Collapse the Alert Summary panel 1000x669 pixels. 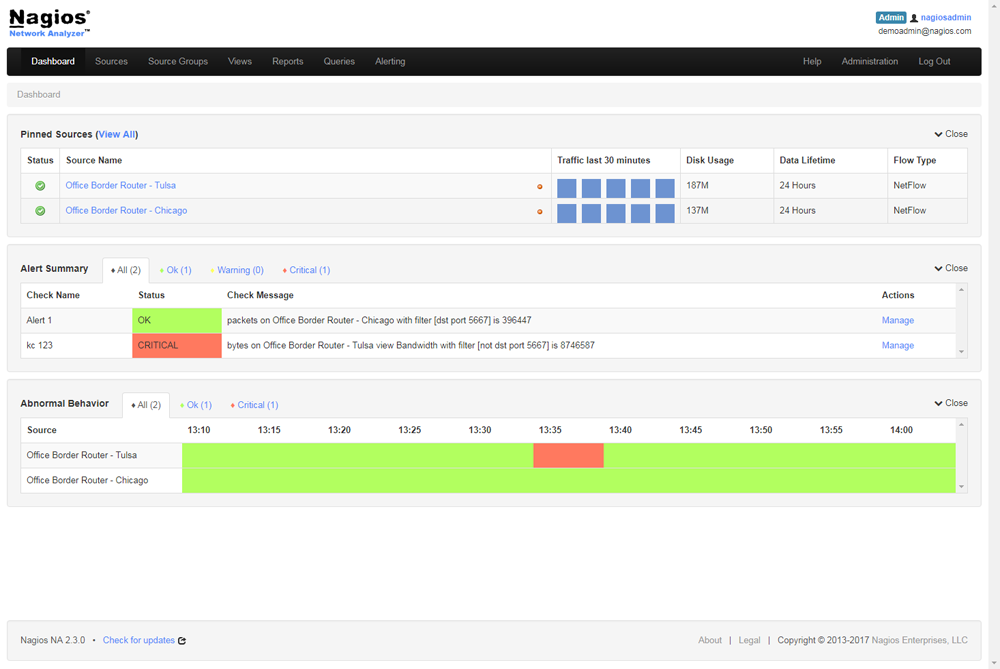950,269
